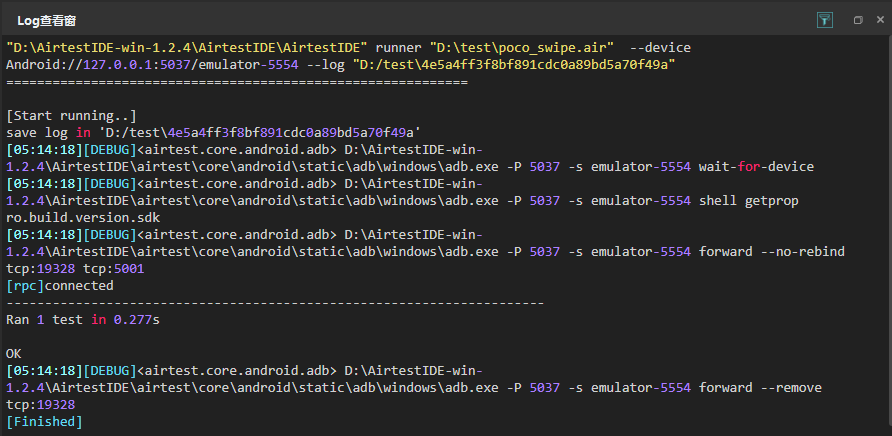This screenshot has width=892, height=436.
Task: Float the Log查看窗 panel via the restore icon
Action: (858, 20)
